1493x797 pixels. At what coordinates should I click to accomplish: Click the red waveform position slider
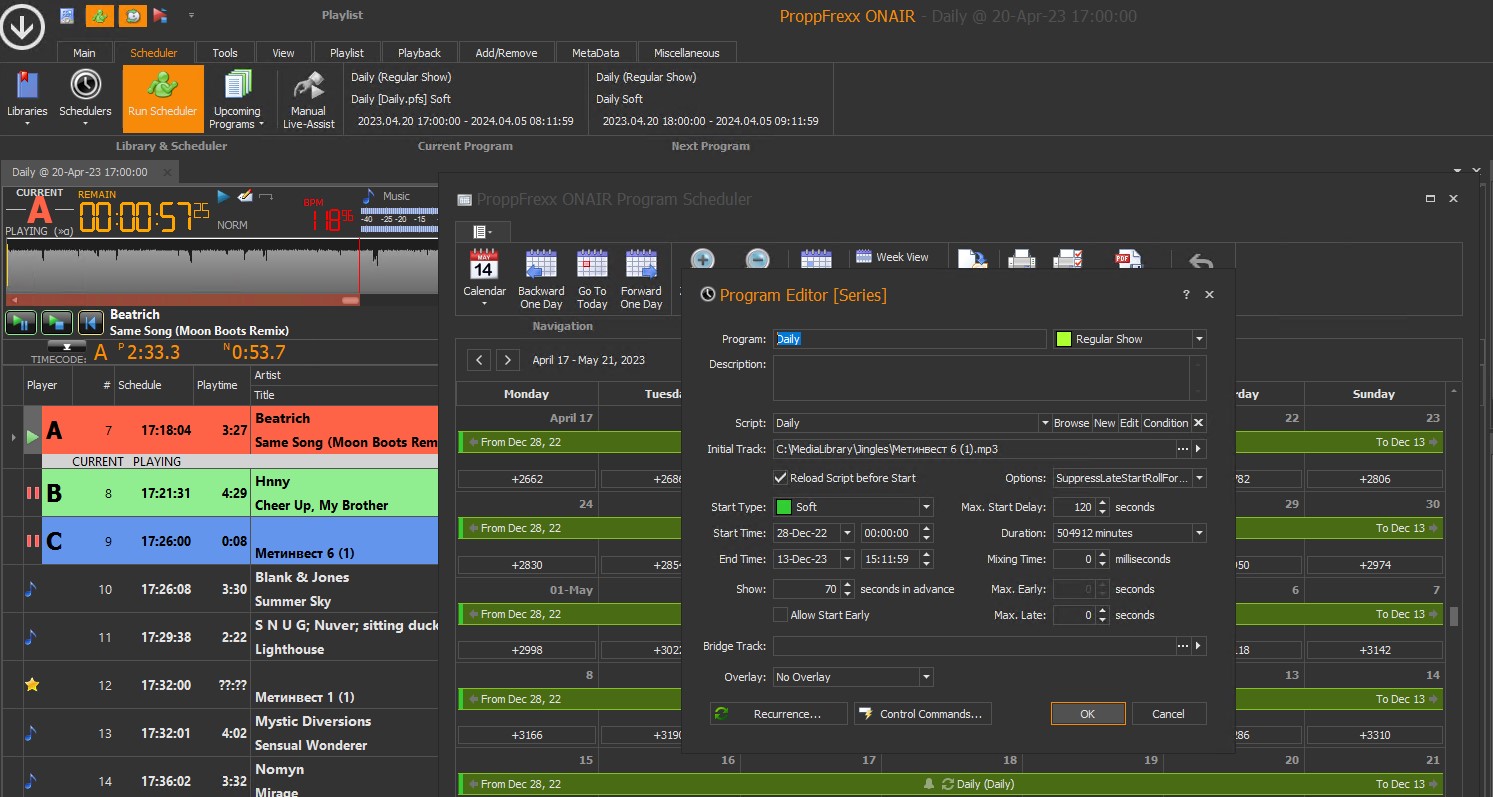[183, 300]
